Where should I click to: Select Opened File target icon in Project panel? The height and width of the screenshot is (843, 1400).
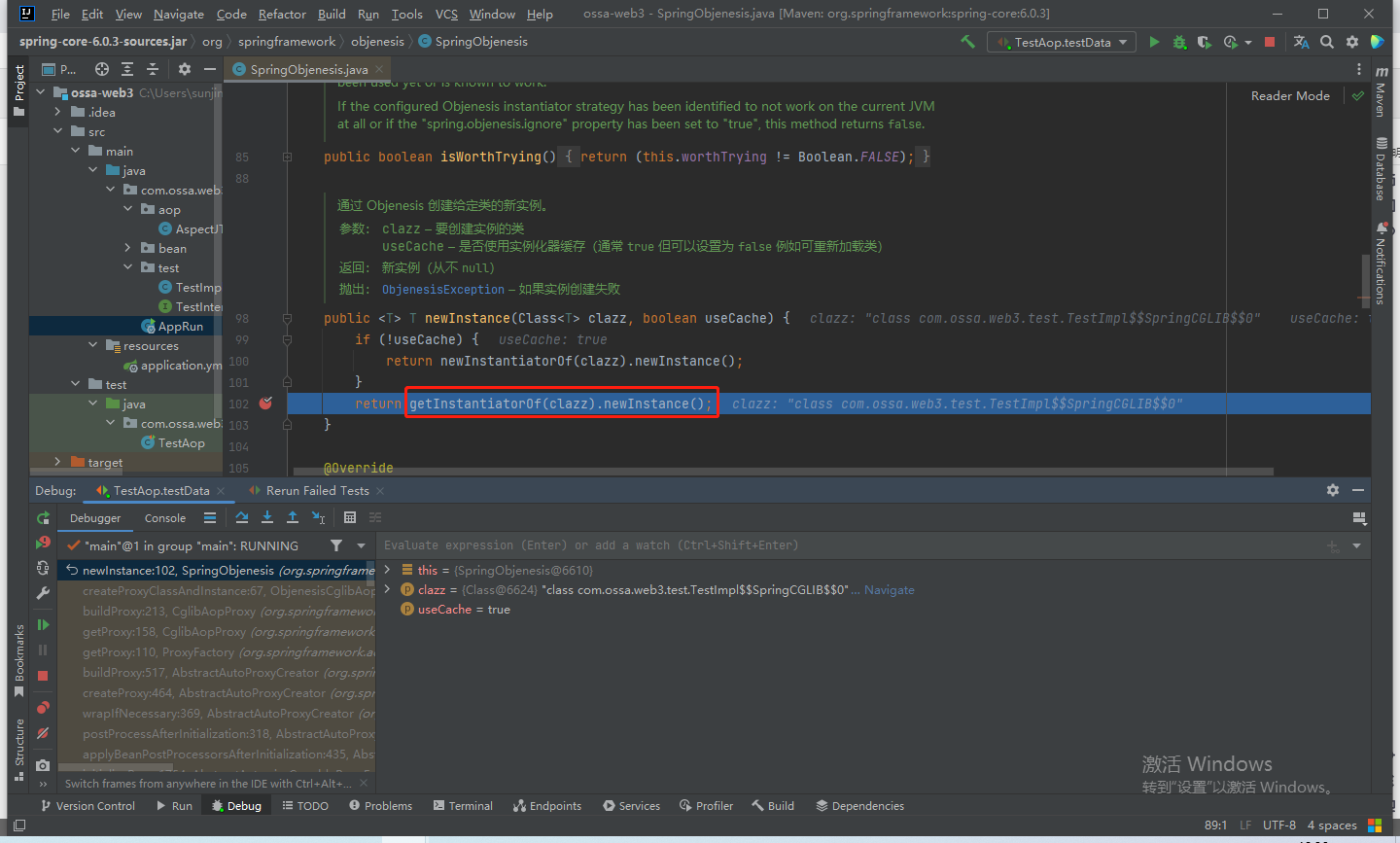pyautogui.click(x=102, y=69)
